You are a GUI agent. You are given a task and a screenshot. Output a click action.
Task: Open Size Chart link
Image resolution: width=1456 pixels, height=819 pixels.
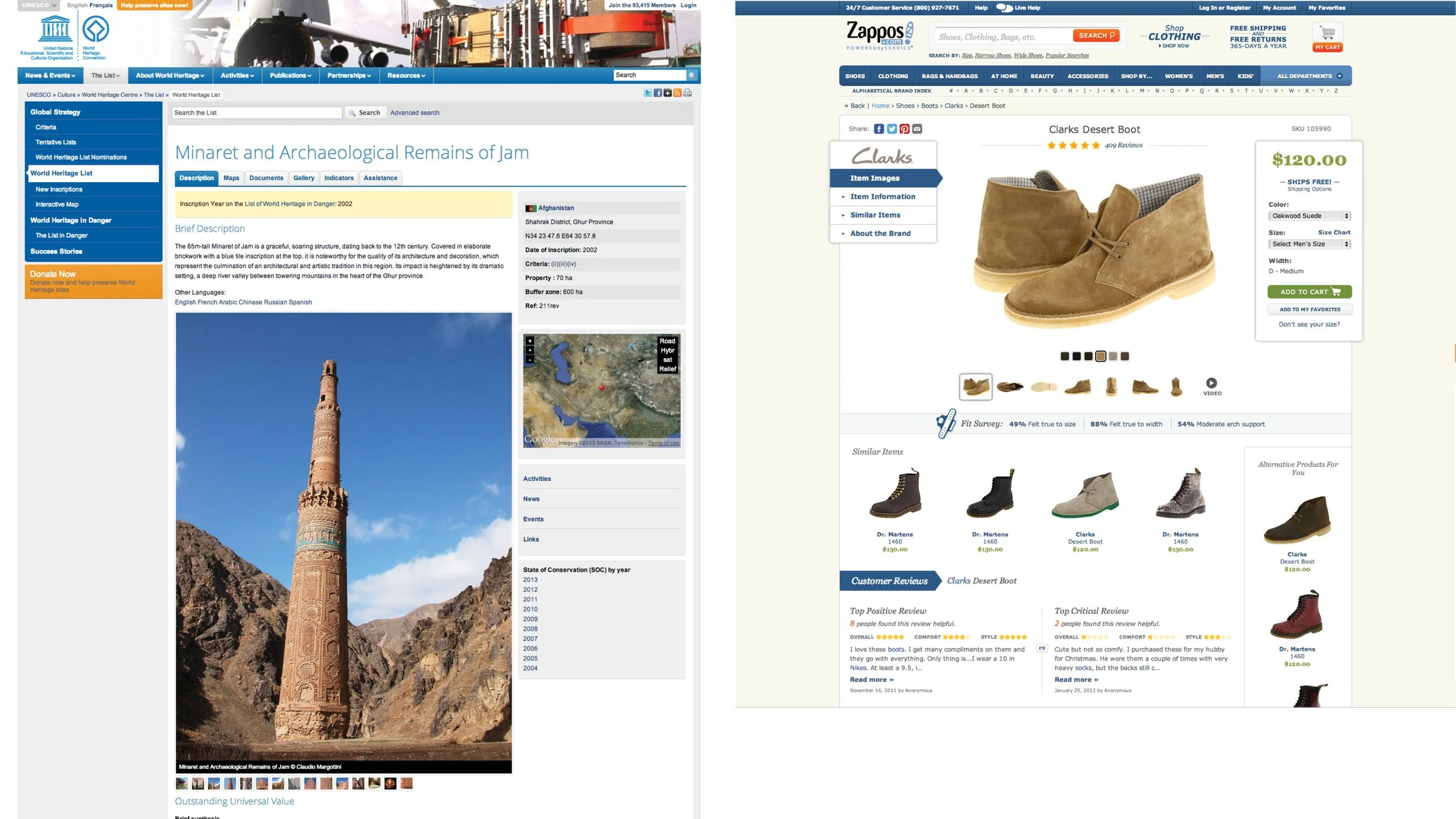point(1334,232)
